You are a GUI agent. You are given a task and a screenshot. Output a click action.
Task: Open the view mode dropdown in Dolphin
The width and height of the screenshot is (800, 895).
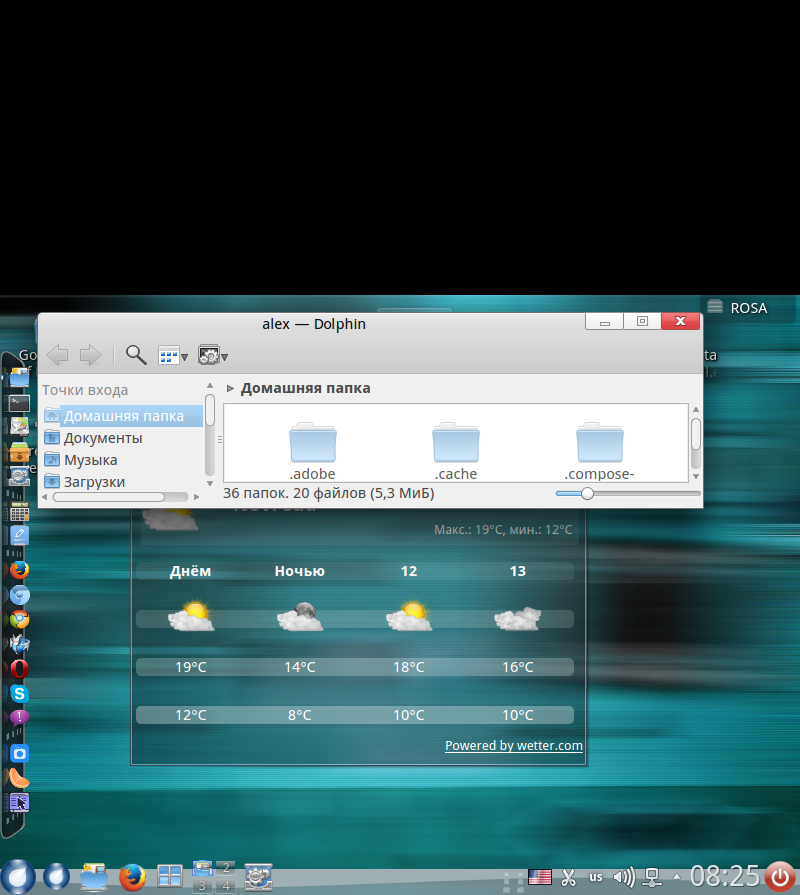173,355
